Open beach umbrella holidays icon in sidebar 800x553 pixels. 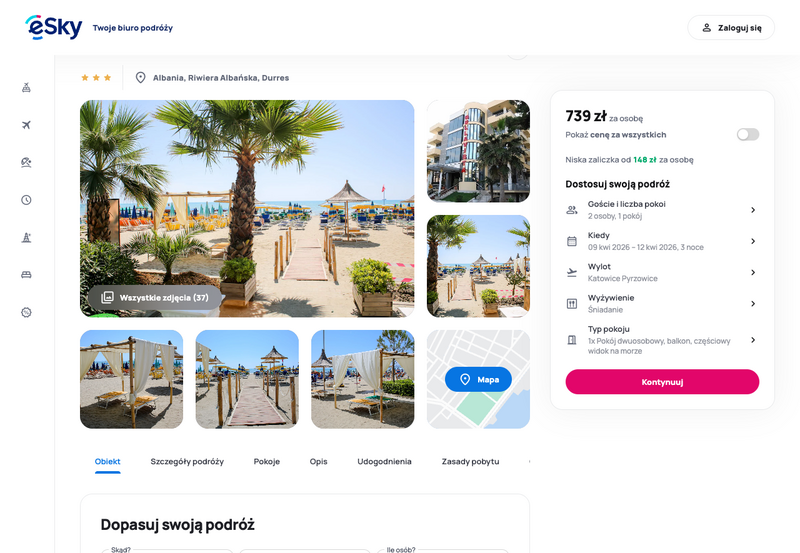point(27,162)
